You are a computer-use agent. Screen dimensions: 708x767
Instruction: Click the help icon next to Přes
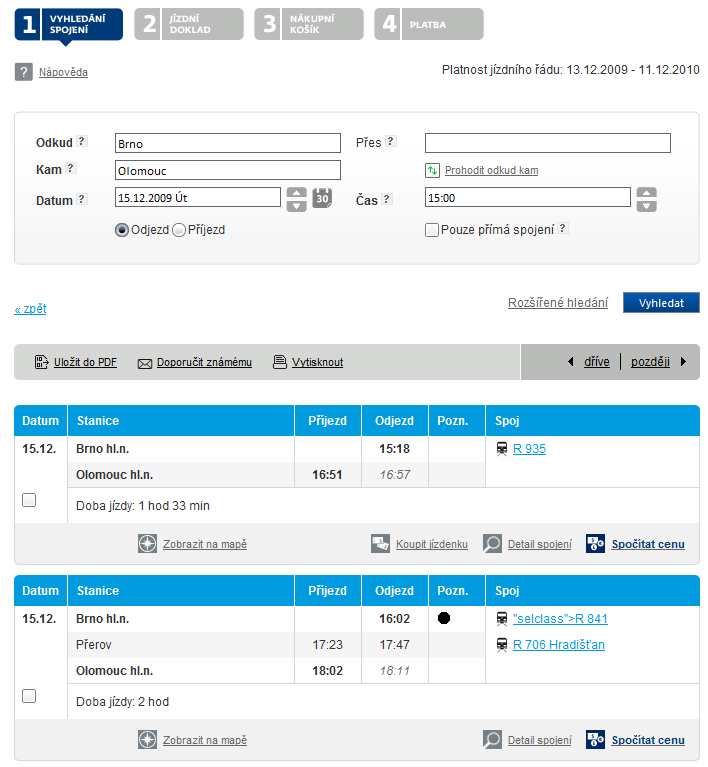(x=391, y=142)
